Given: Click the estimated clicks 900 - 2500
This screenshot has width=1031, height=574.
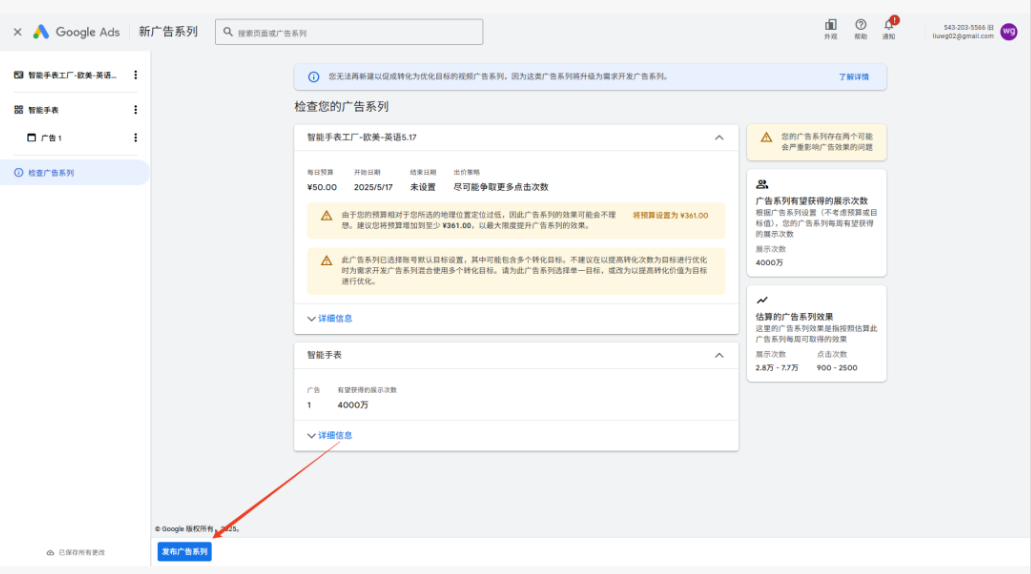Looking at the screenshot, I should (837, 368).
